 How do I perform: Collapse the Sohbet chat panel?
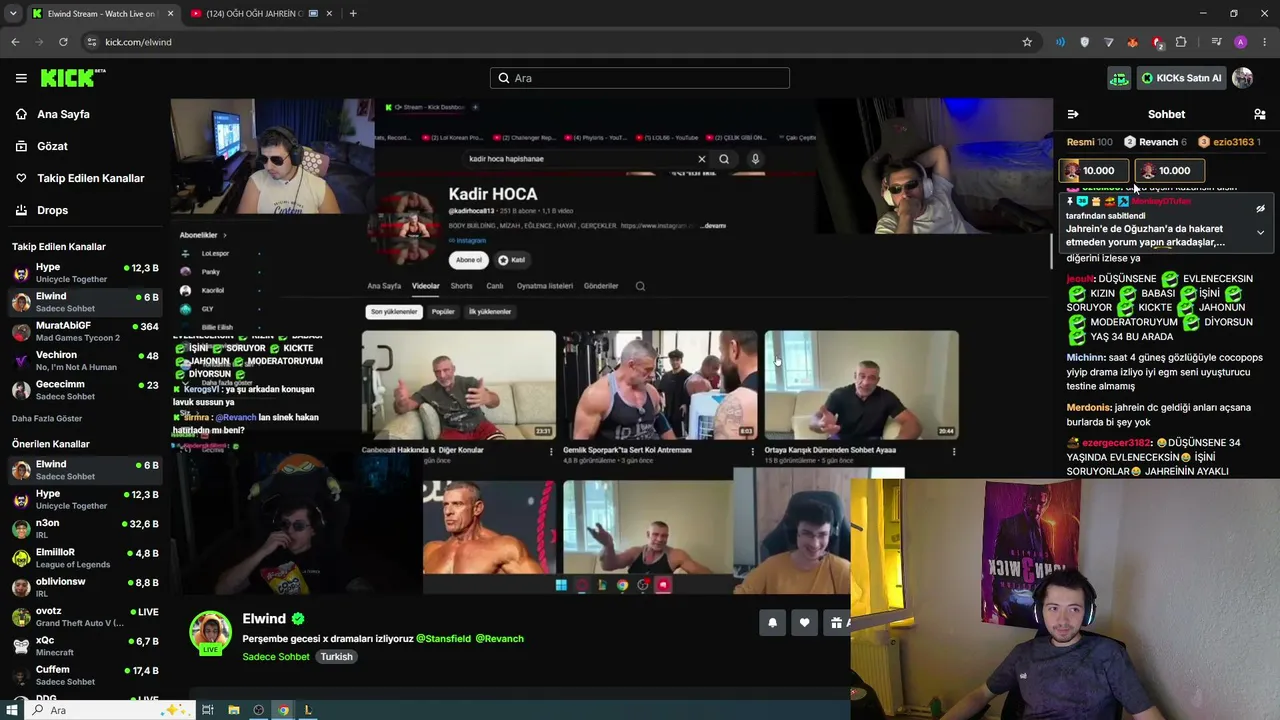click(1073, 114)
